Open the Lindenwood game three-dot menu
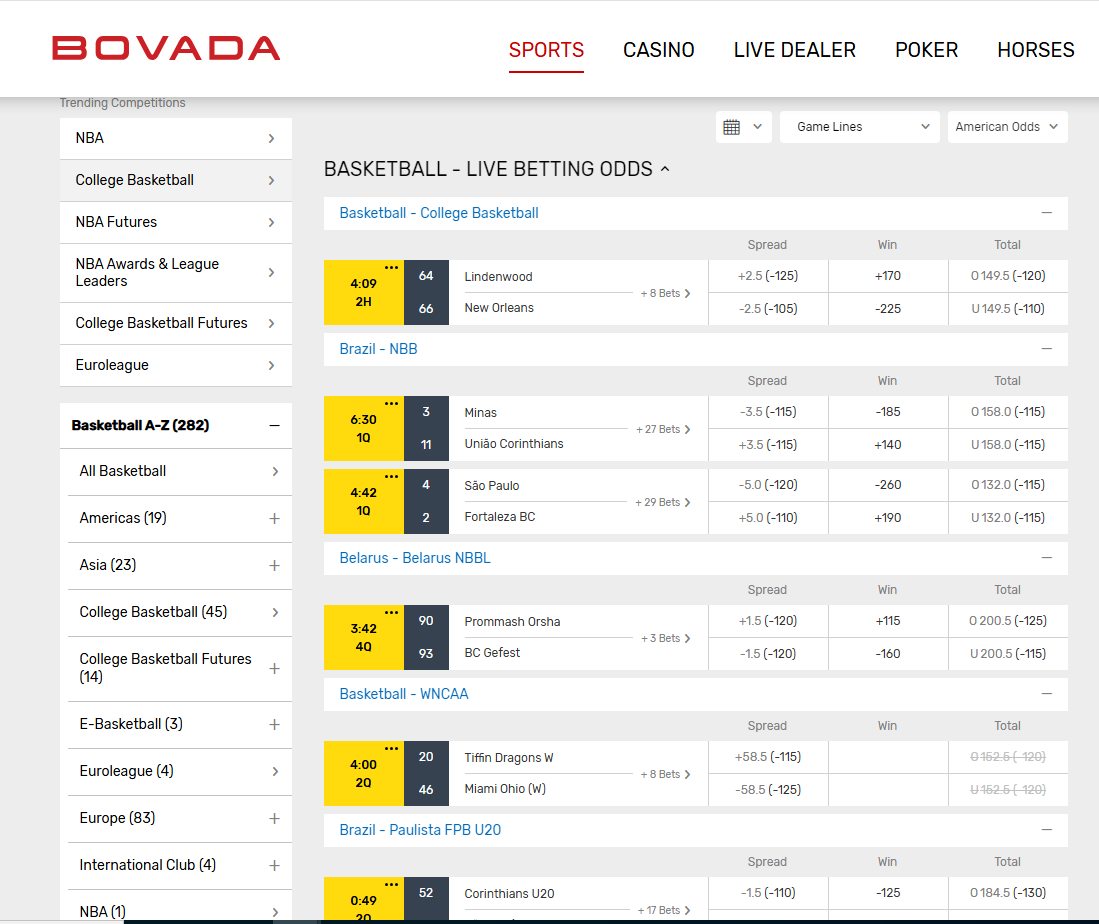Screen dimensions: 1099x924 (391, 268)
